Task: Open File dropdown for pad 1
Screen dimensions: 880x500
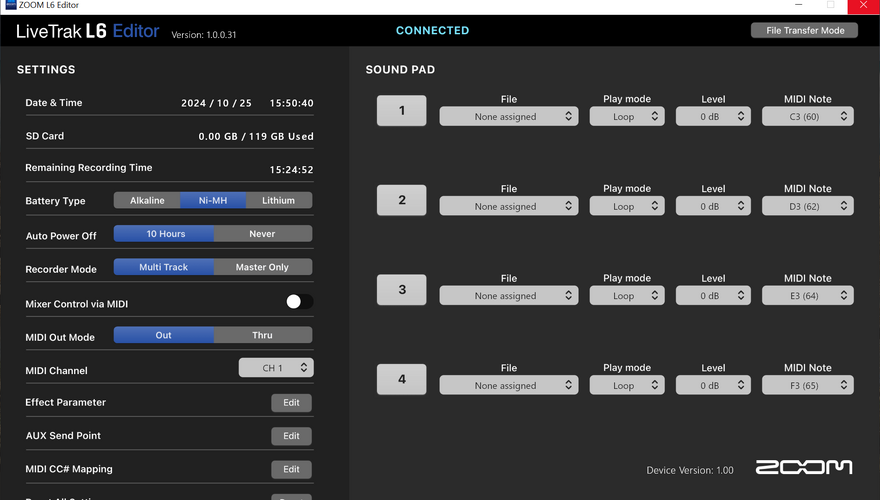Action: click(508, 116)
